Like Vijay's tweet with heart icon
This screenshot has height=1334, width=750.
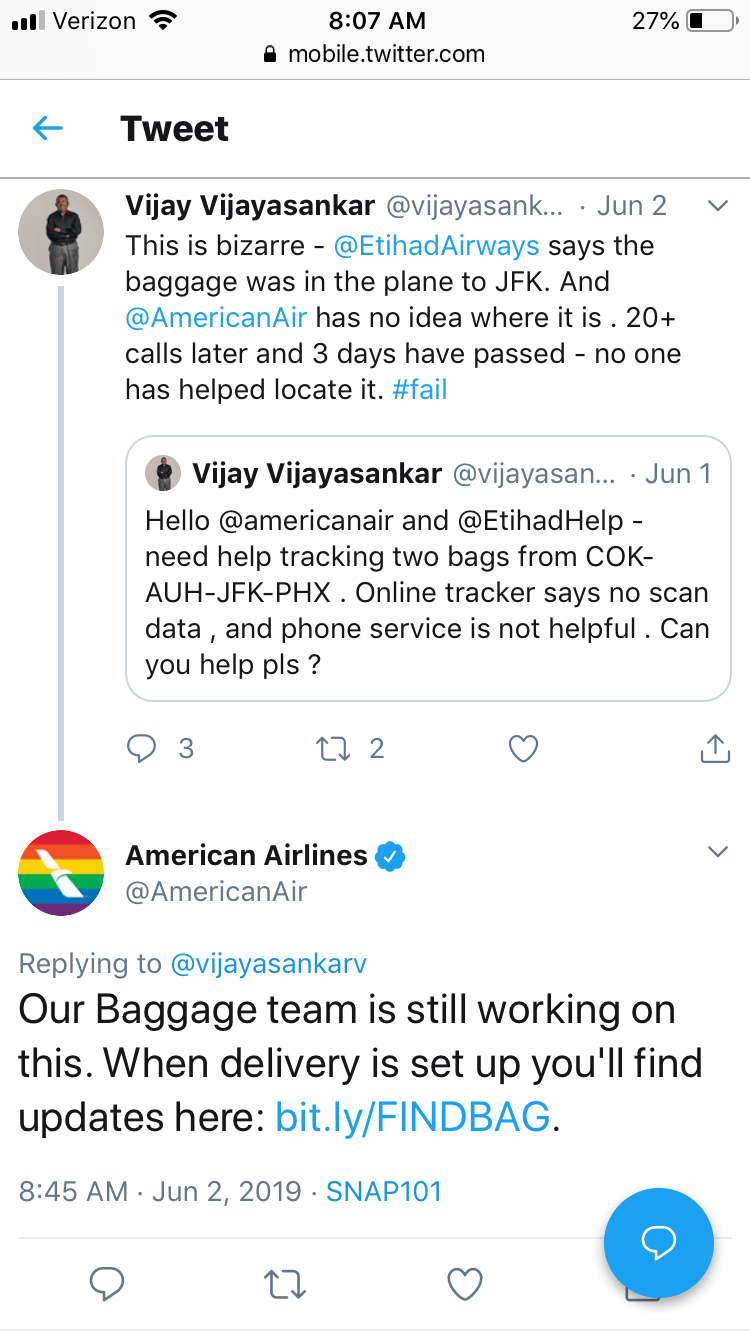click(x=523, y=748)
